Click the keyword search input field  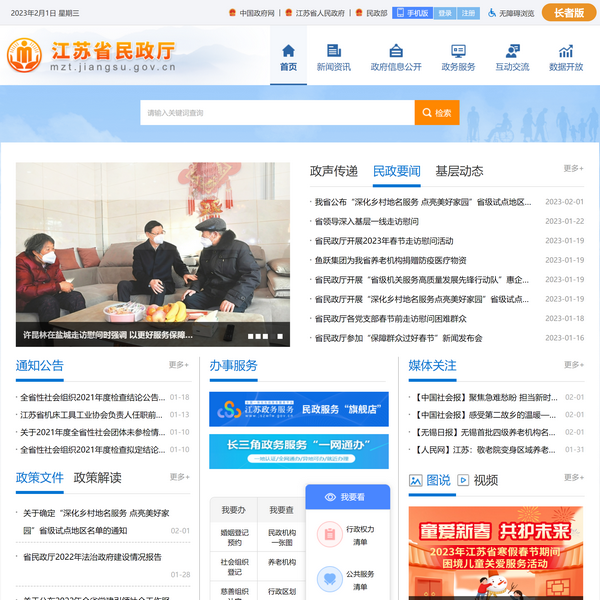point(277,113)
